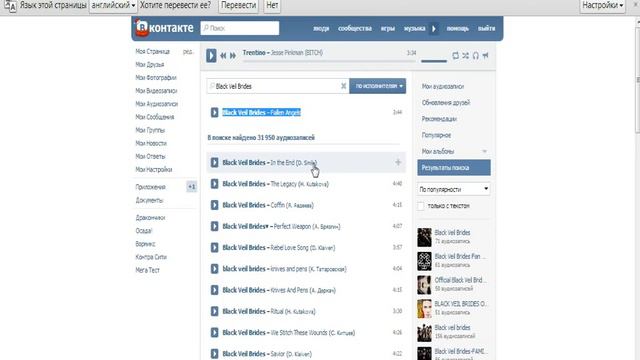Click the highlighted Fallen Angels track title
This screenshot has height=360, width=640.
coord(261,112)
